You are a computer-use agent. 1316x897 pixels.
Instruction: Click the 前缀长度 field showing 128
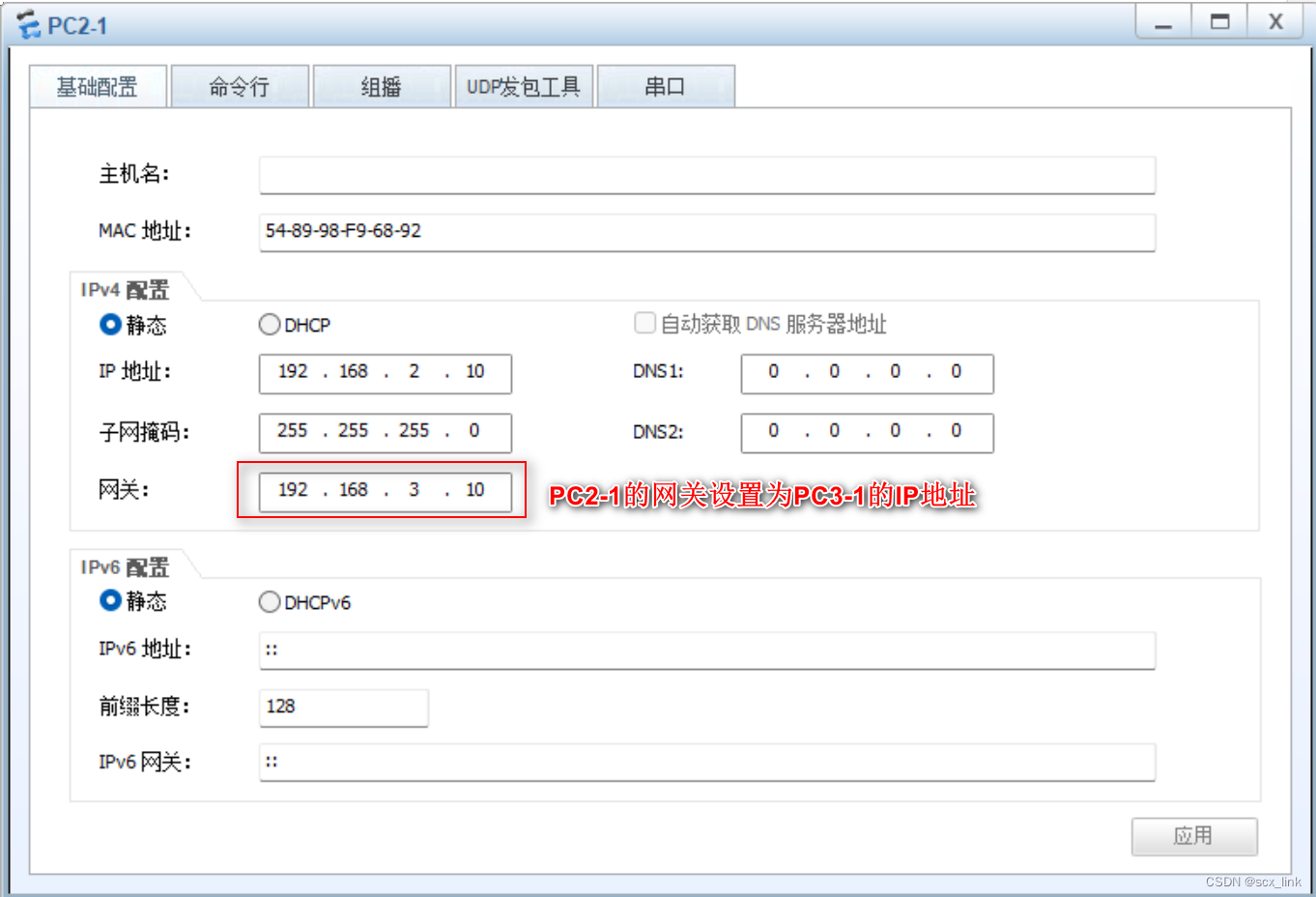pos(343,708)
